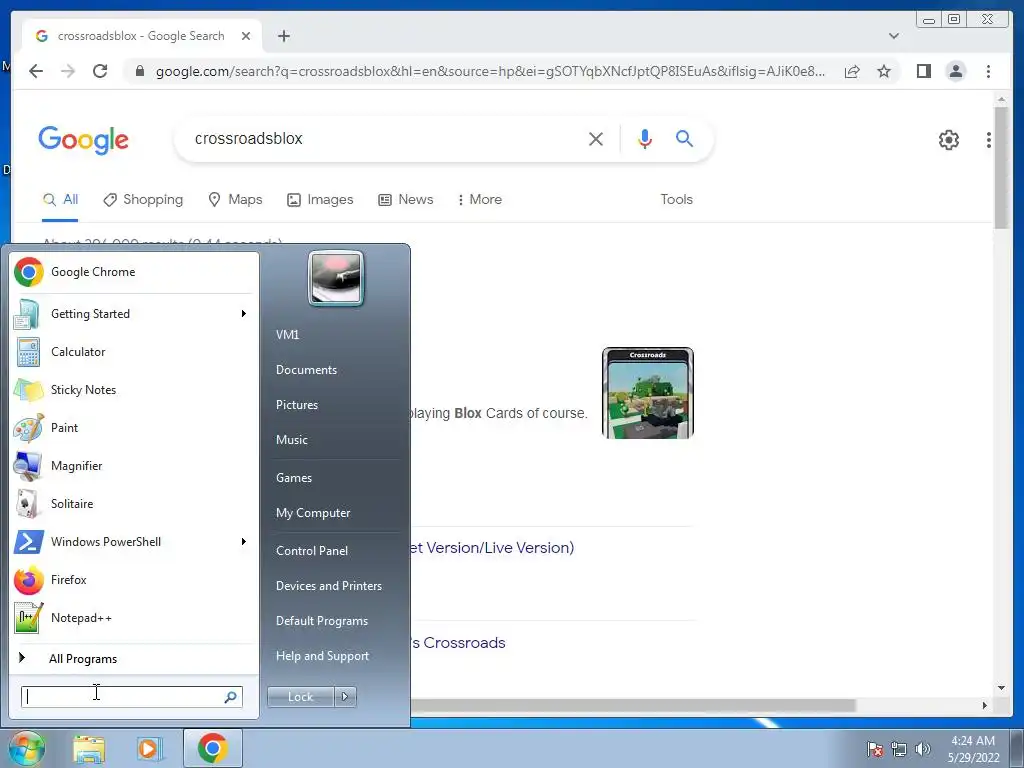
Task: Click the Google logo
Action: (x=84, y=140)
